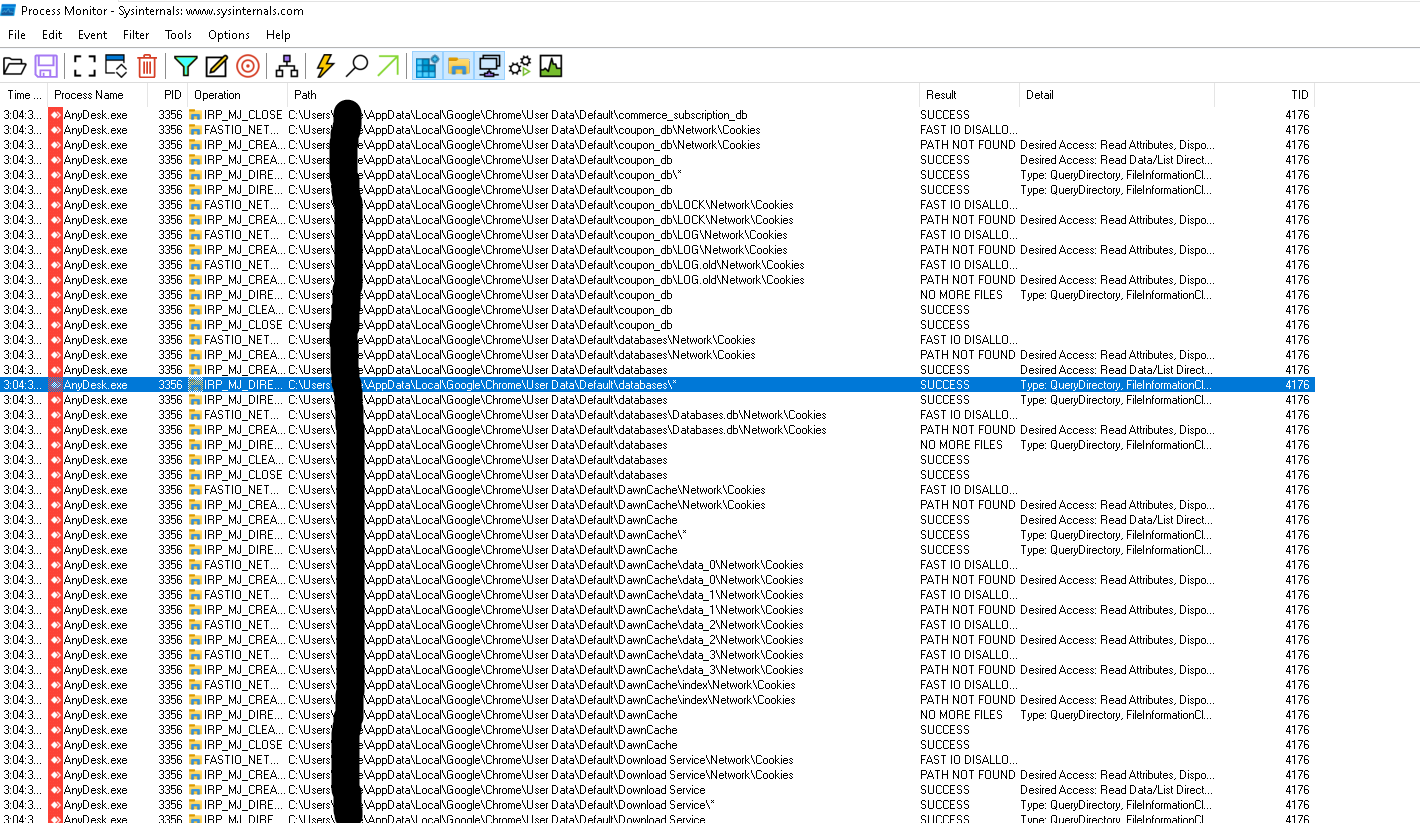Viewport: 1420px width, 823px height.
Task: Click the Result column header
Action: tap(968, 95)
